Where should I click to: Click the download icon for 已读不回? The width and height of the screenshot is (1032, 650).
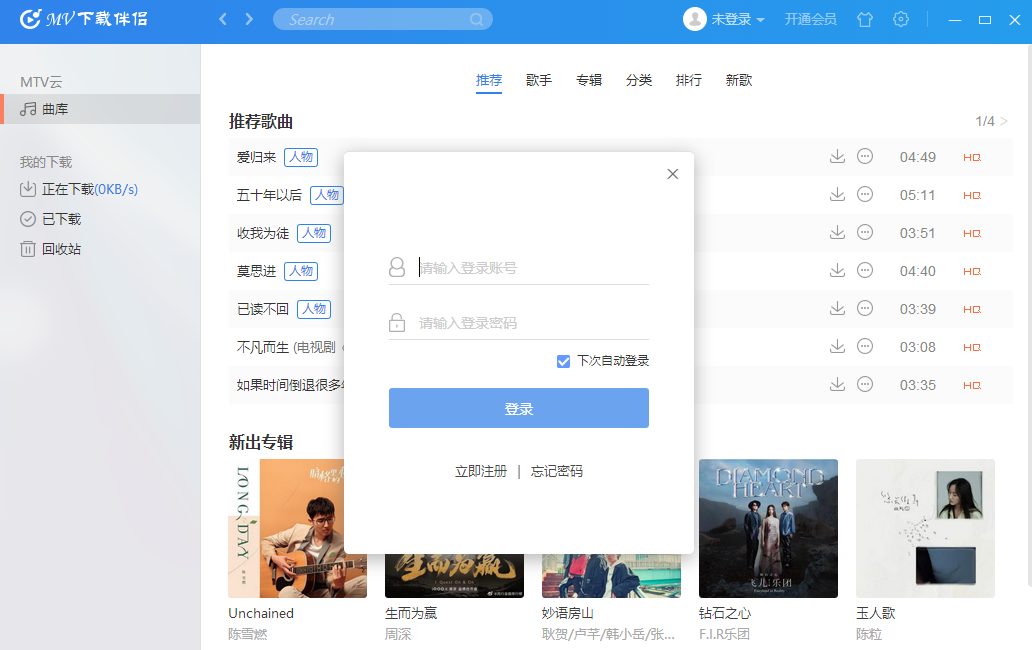point(837,309)
